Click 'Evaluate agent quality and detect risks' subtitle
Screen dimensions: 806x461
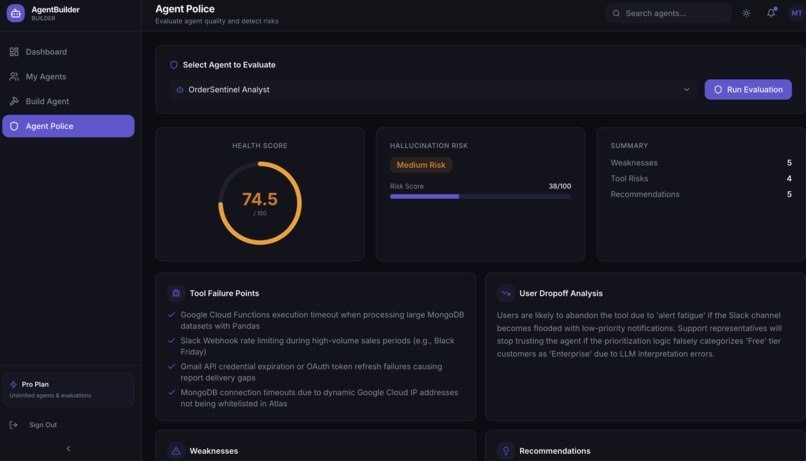tap(217, 21)
